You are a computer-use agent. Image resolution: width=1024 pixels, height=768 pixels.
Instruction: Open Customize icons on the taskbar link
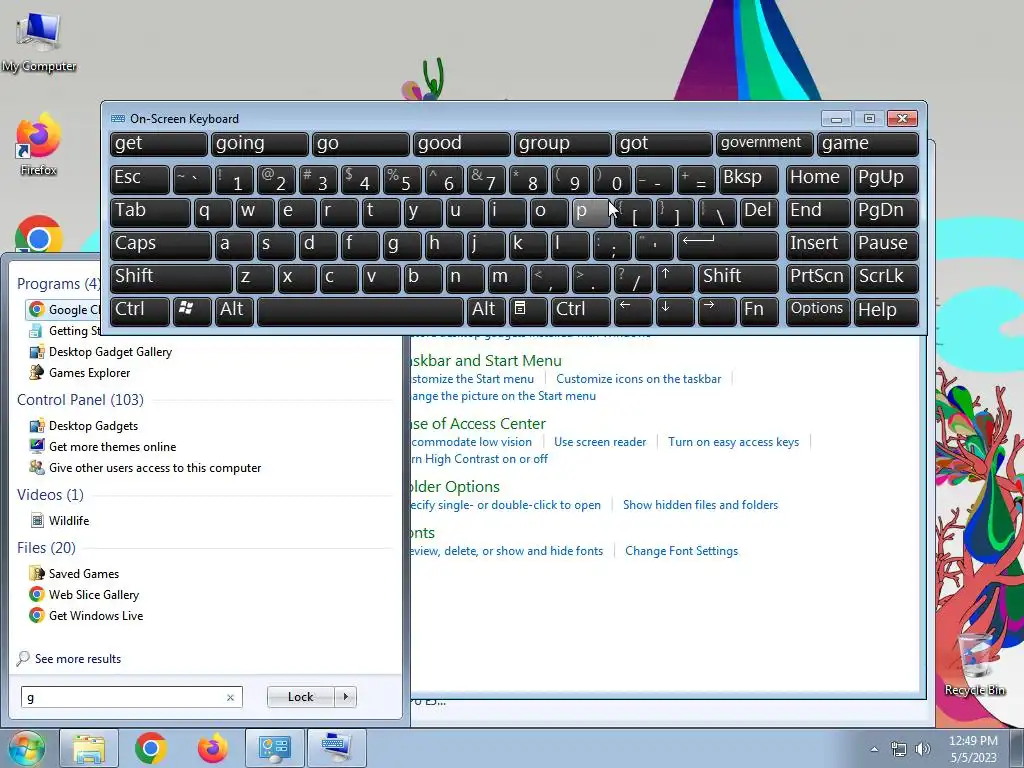[x=639, y=379]
